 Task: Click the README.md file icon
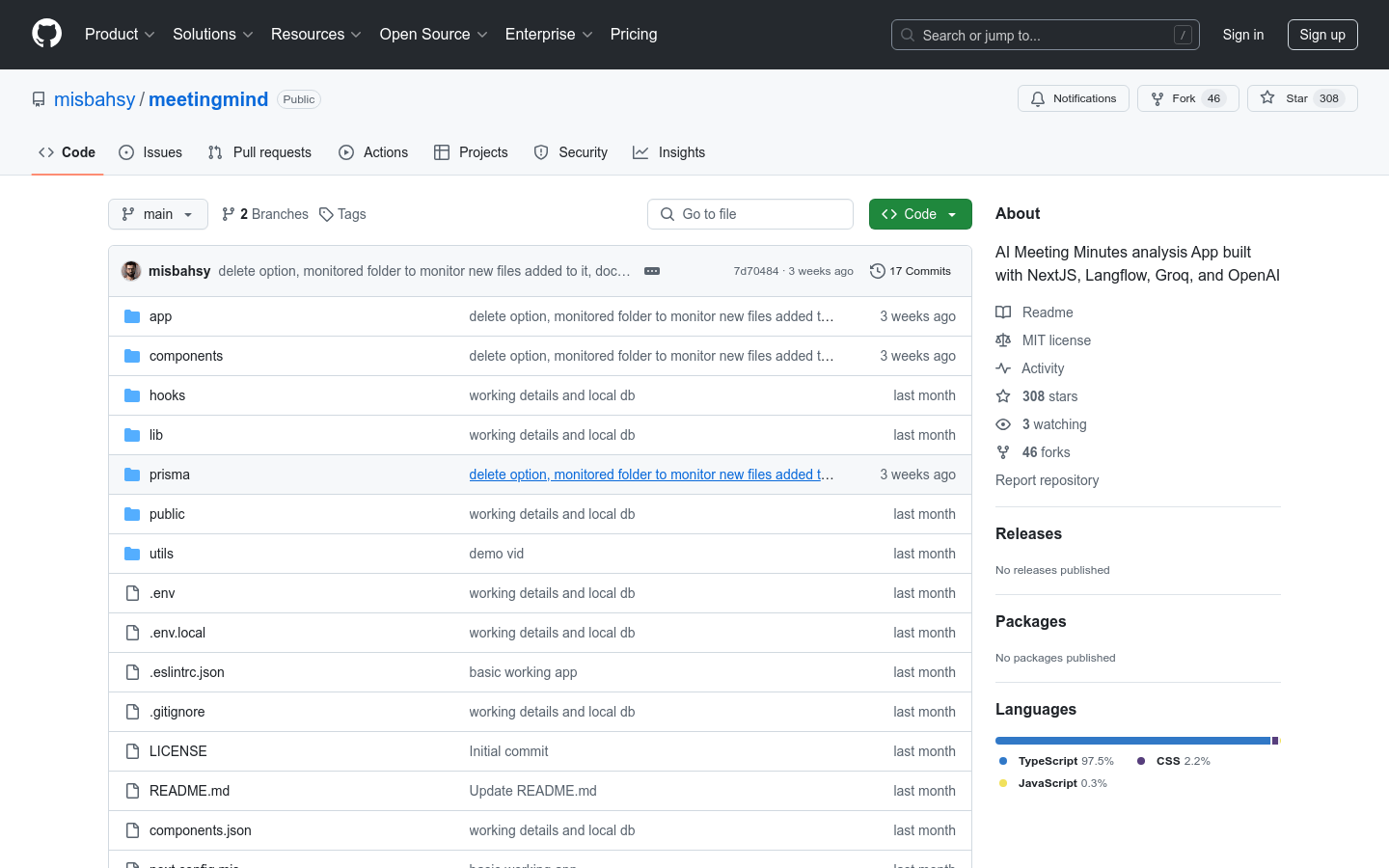click(x=132, y=791)
